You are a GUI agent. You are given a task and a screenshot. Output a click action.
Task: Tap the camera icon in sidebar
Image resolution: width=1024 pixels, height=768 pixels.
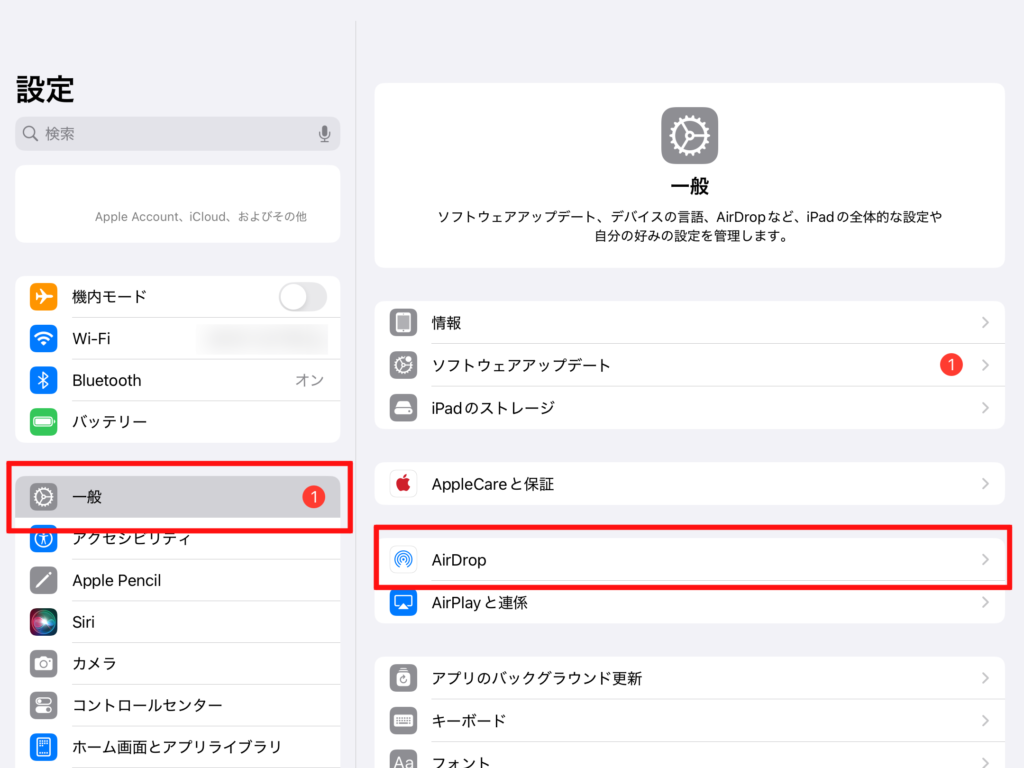tap(44, 664)
